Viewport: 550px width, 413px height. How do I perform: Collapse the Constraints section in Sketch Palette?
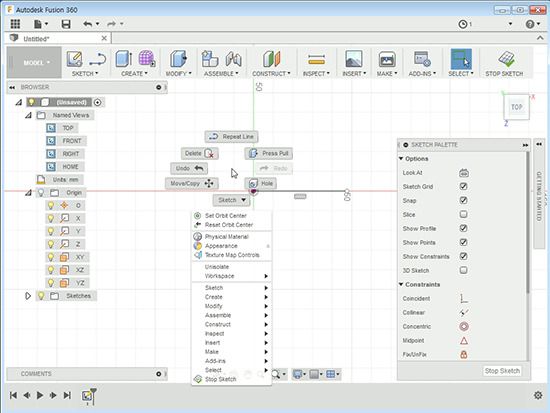point(401,284)
